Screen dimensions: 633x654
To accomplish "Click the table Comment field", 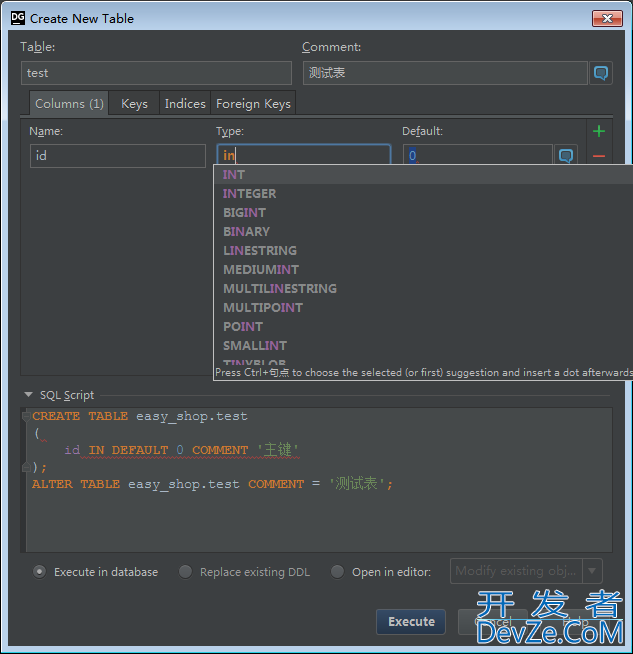I will point(445,73).
